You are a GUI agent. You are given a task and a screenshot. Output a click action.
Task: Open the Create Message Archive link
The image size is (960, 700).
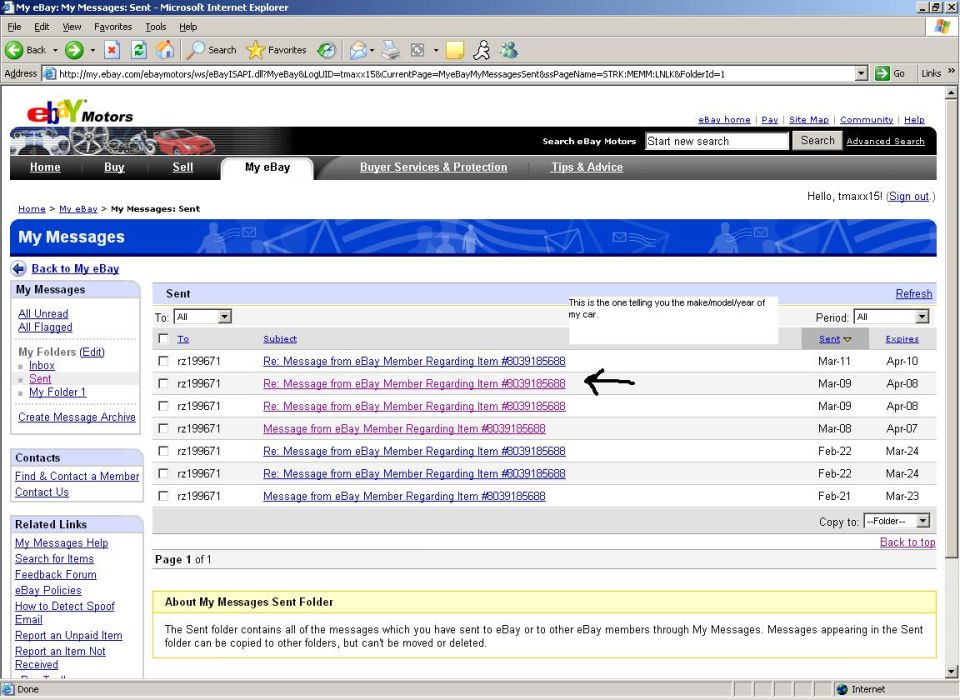(77, 417)
